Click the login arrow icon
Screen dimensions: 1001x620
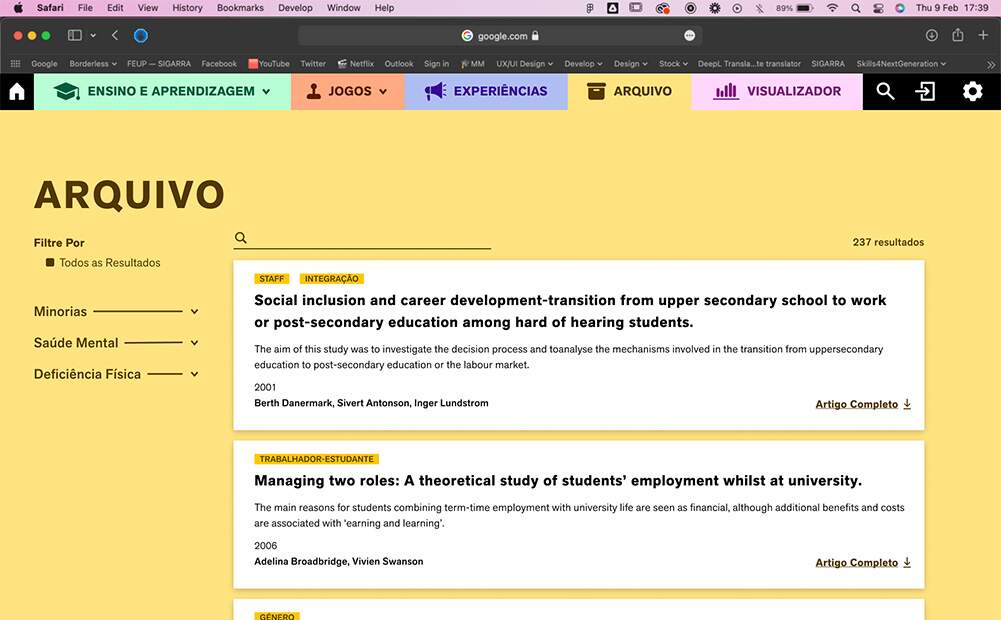click(926, 92)
